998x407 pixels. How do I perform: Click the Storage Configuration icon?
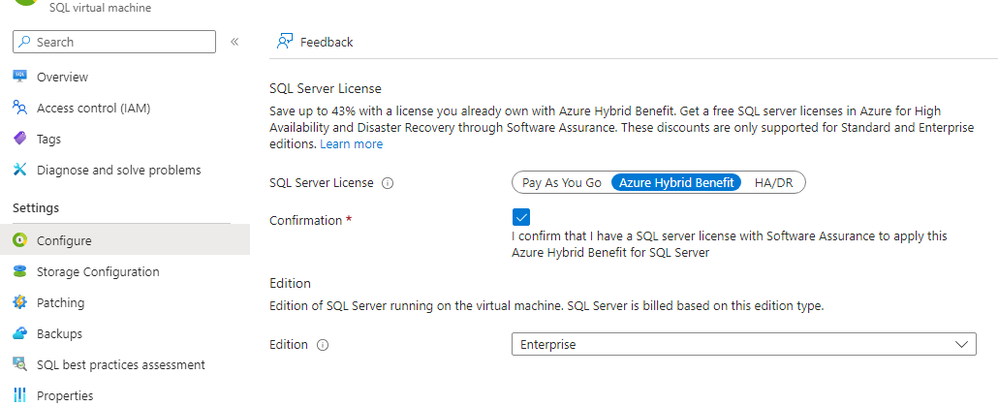pyautogui.click(x=19, y=272)
